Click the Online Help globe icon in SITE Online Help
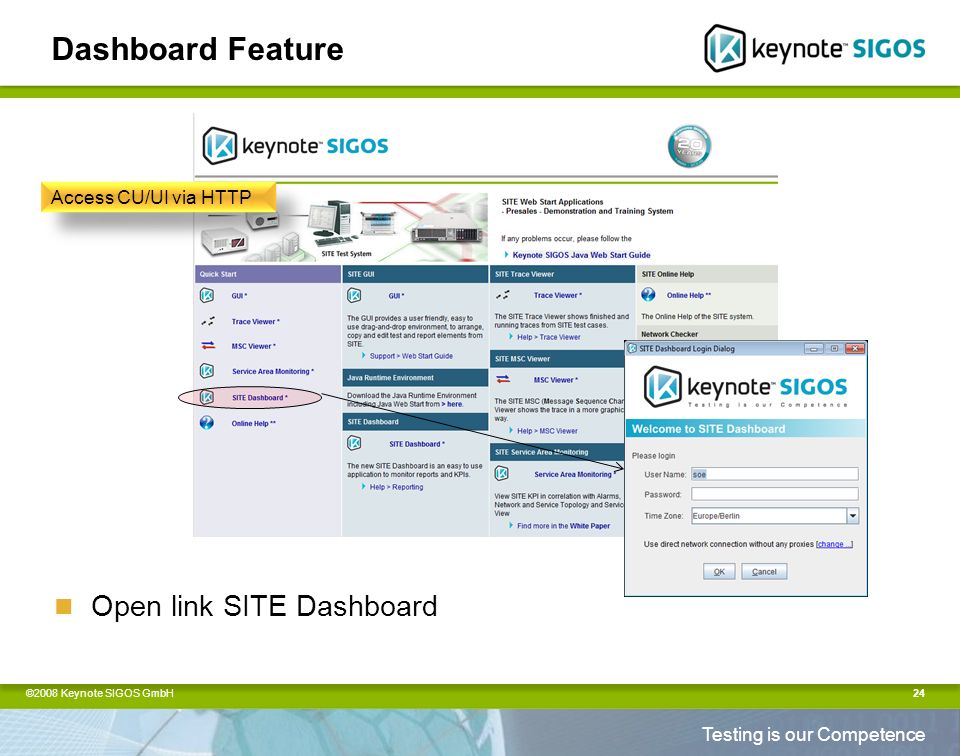Screen dimensions: 960x756 [648, 295]
